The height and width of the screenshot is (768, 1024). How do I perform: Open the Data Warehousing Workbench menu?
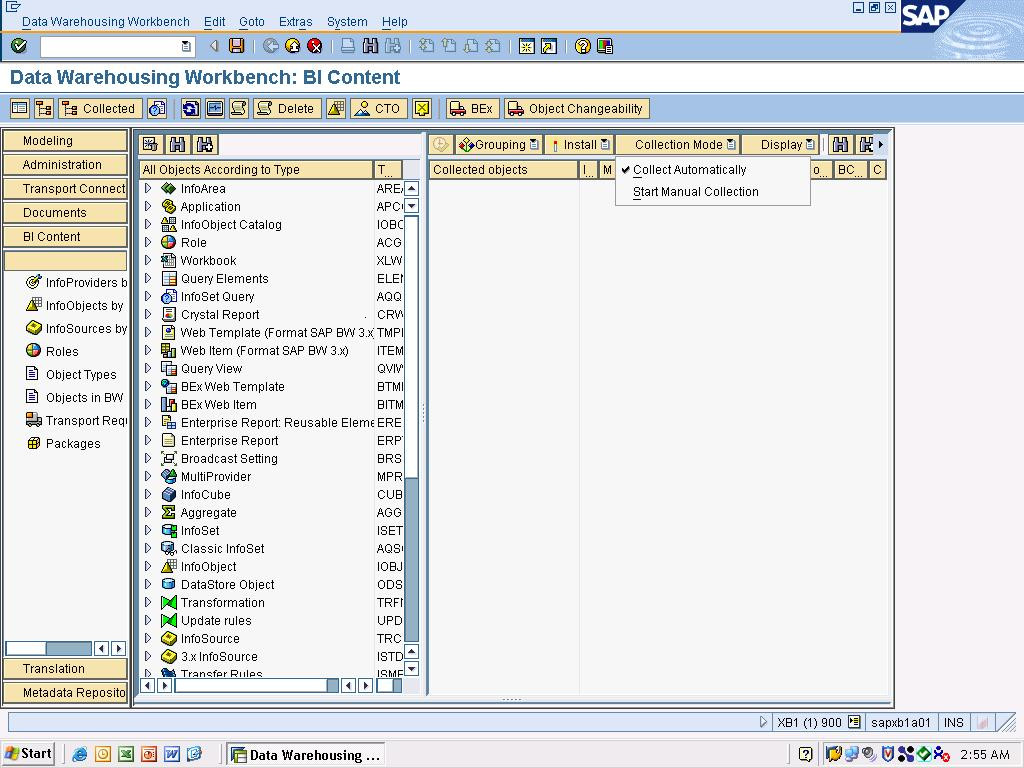(x=106, y=22)
